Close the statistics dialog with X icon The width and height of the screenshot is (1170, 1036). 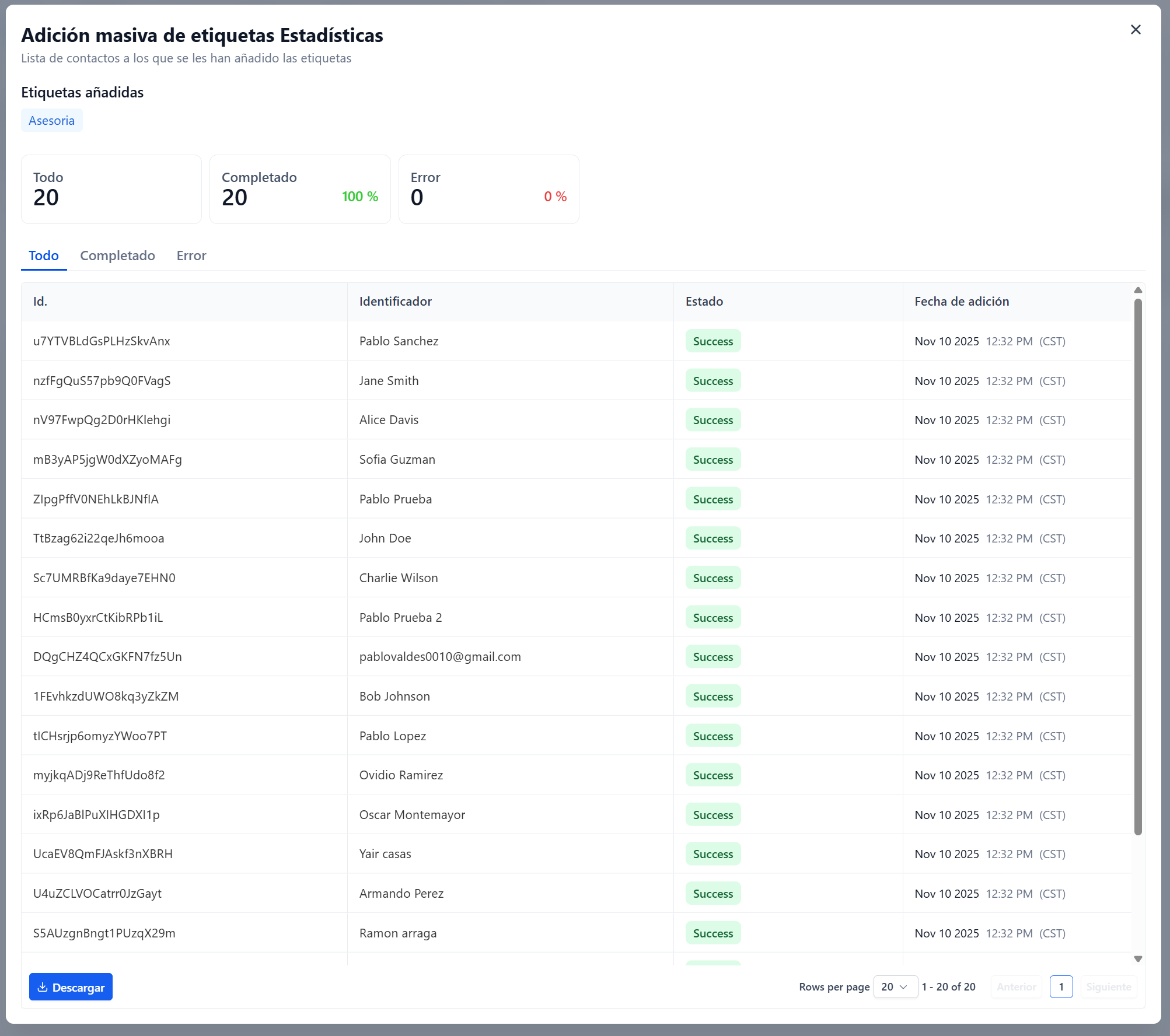tap(1135, 30)
